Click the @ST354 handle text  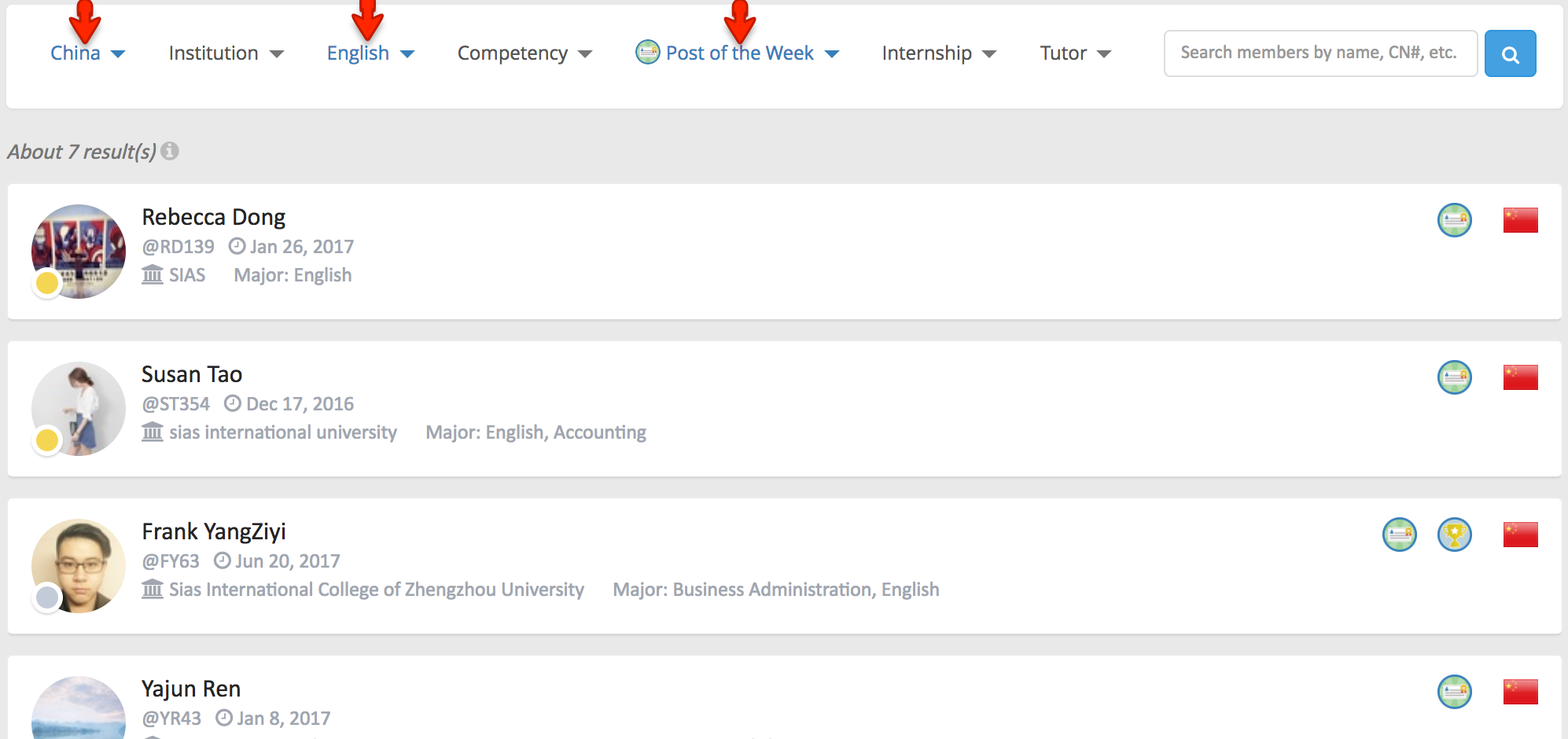pos(175,404)
